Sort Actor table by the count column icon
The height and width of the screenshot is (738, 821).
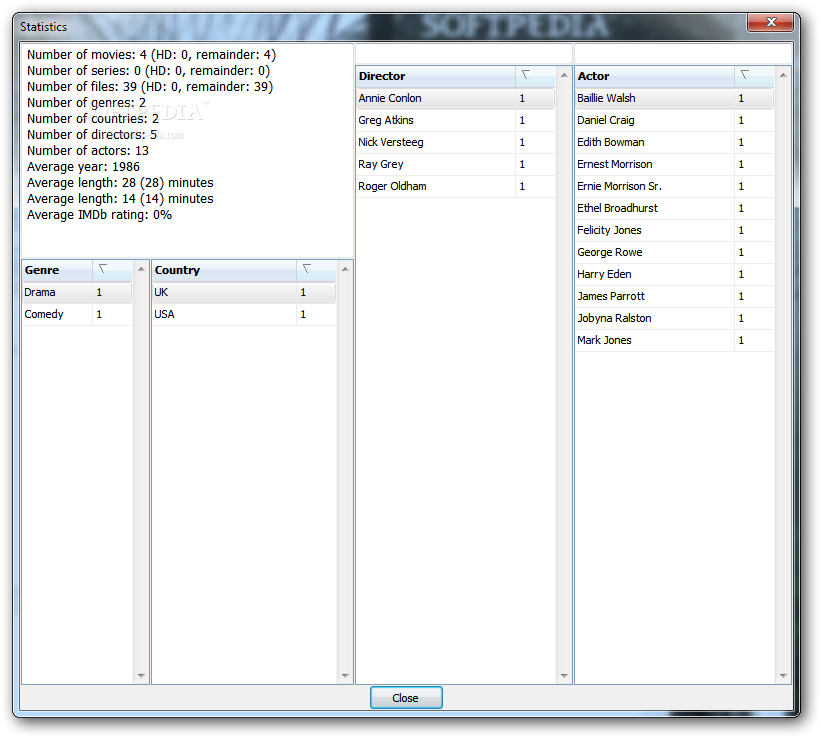[754, 76]
